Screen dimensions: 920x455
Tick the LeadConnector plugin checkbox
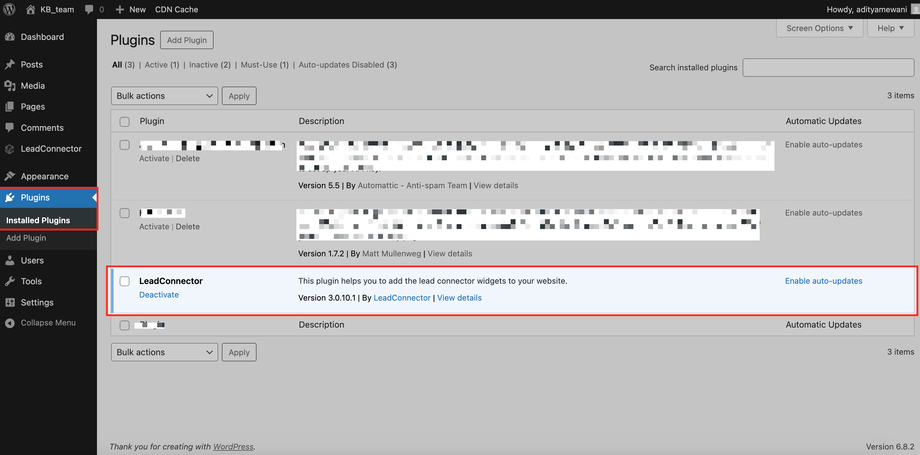tap(125, 281)
